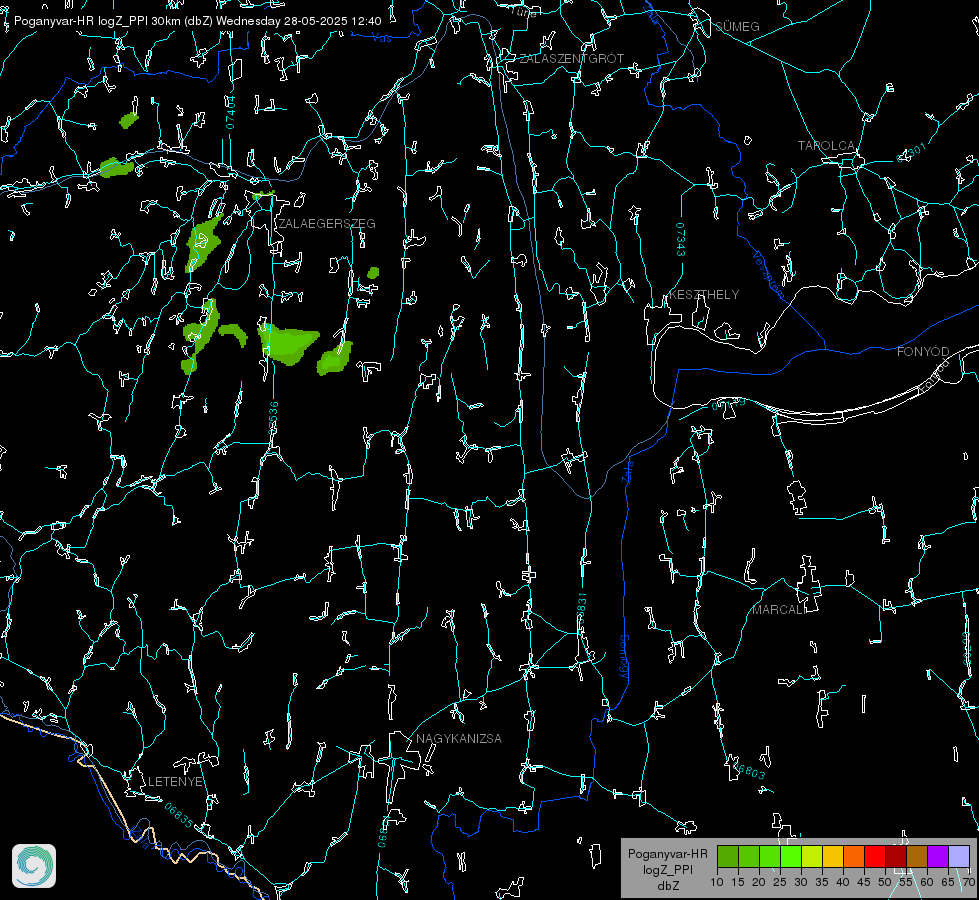
Task: Click the legend scale value 40
Action: [x=842, y=883]
